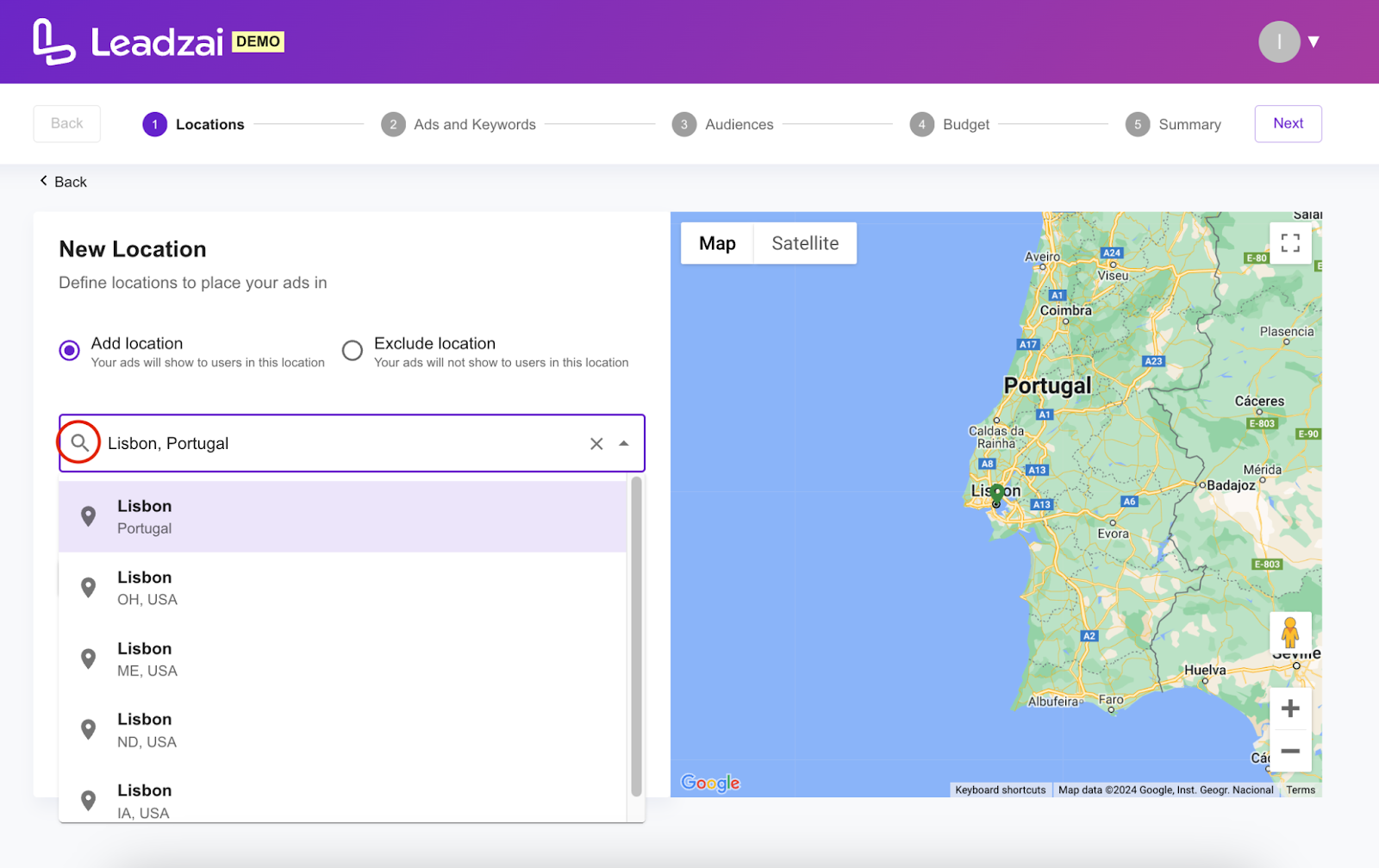1379x868 pixels.
Task: Click the Albufeira label on map
Action: pyautogui.click(x=1054, y=702)
